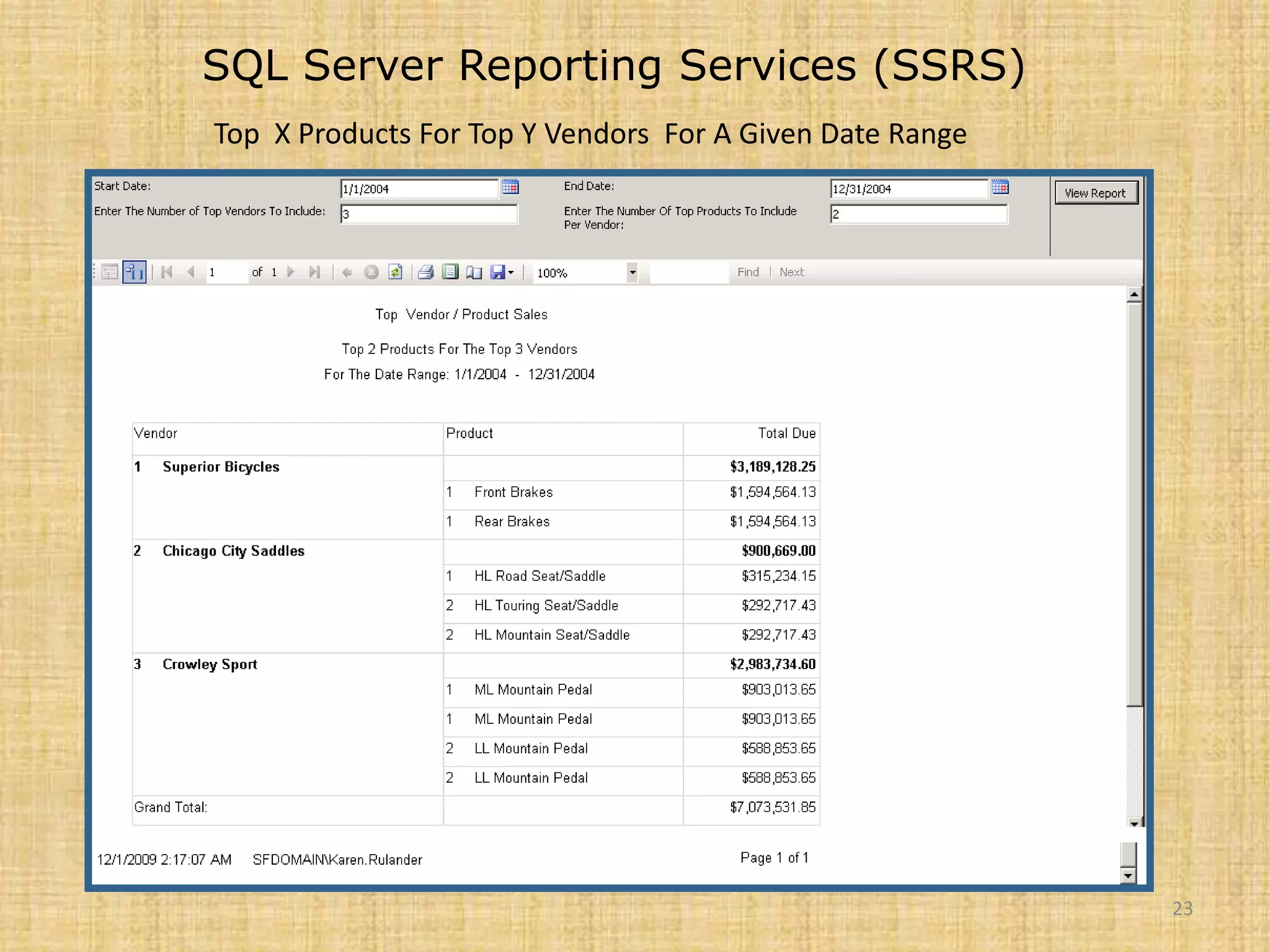Click the Find link

point(748,272)
